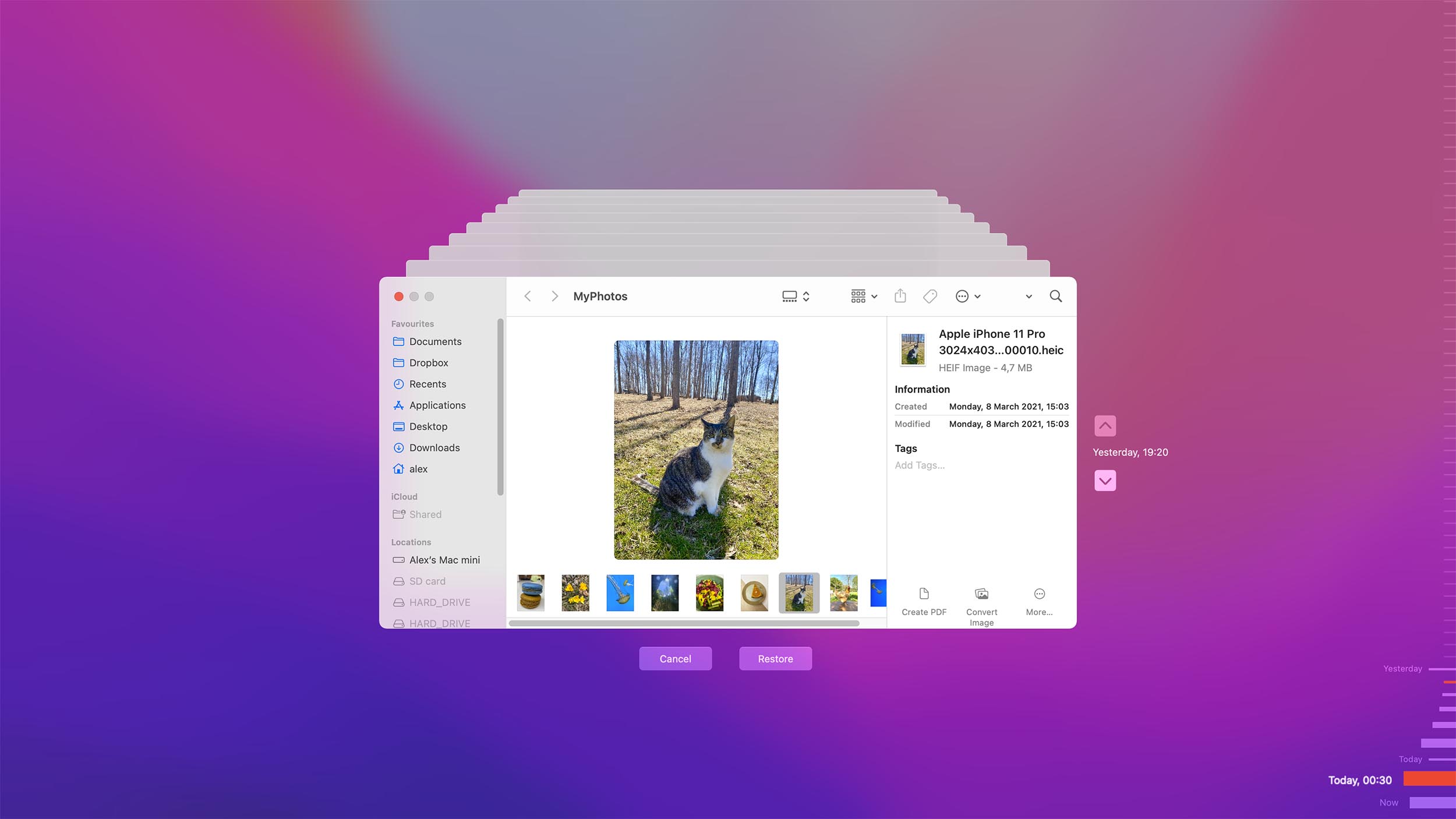Select the Tags icon in toolbar
Viewport: 1456px width, 819px height.
coord(929,296)
